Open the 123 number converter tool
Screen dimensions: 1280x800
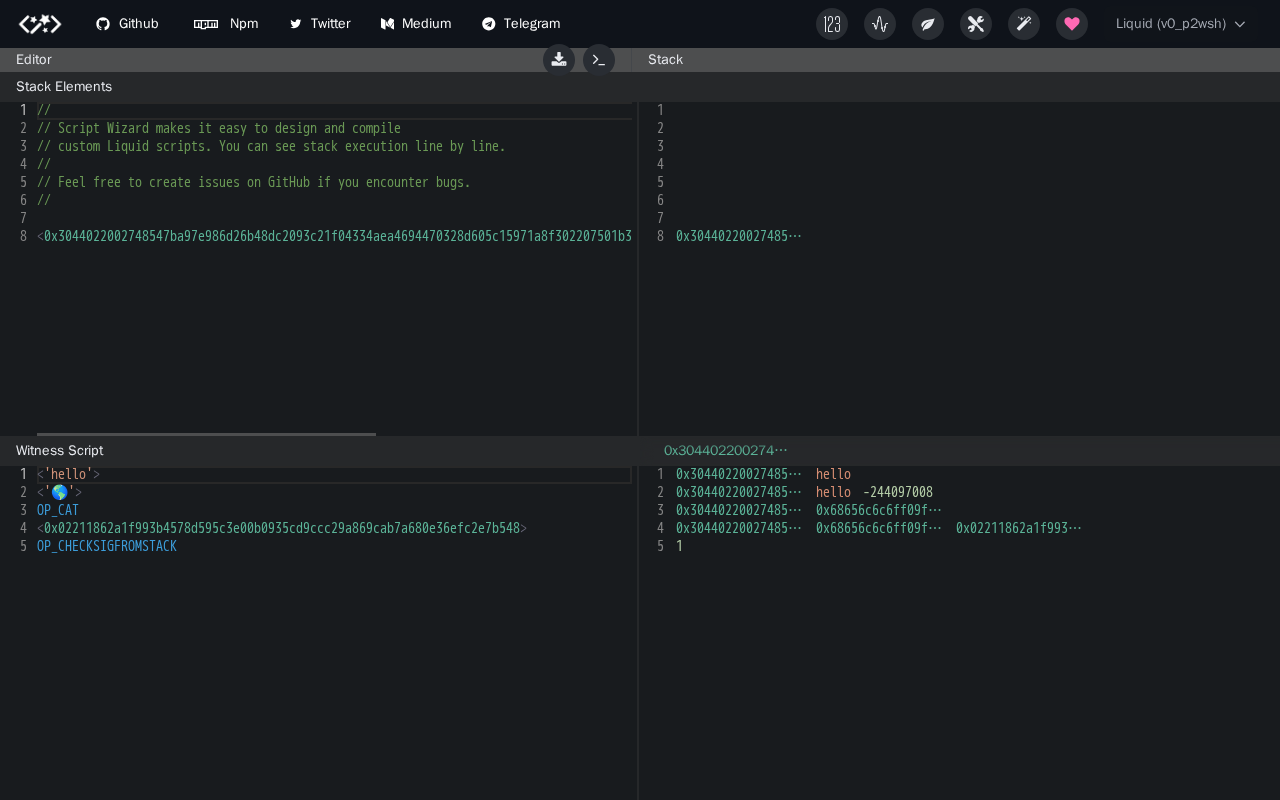(x=832, y=24)
